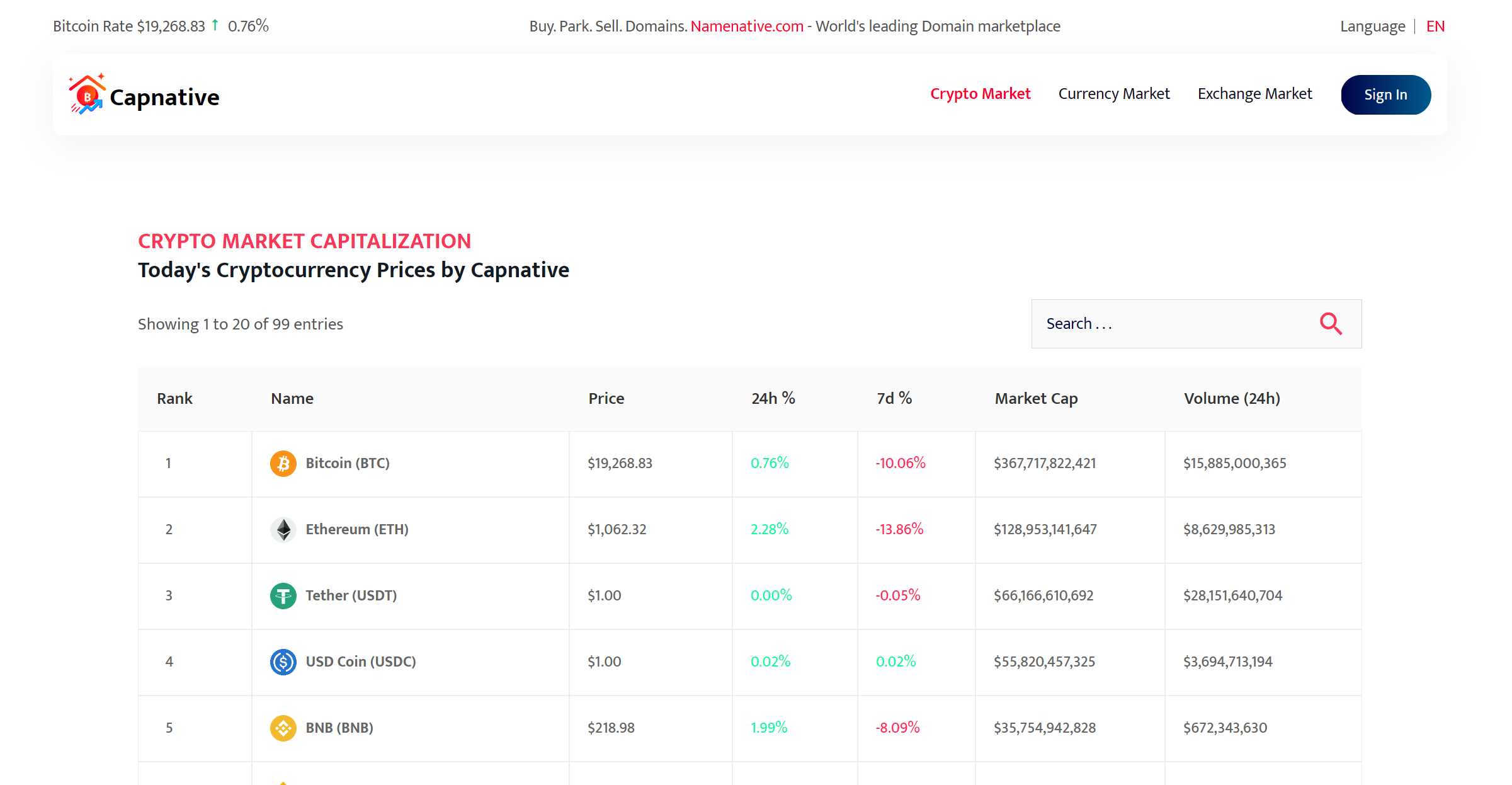Click the Capnative logo icon
Viewport: 1512px width, 785px height.
pyautogui.click(x=86, y=94)
